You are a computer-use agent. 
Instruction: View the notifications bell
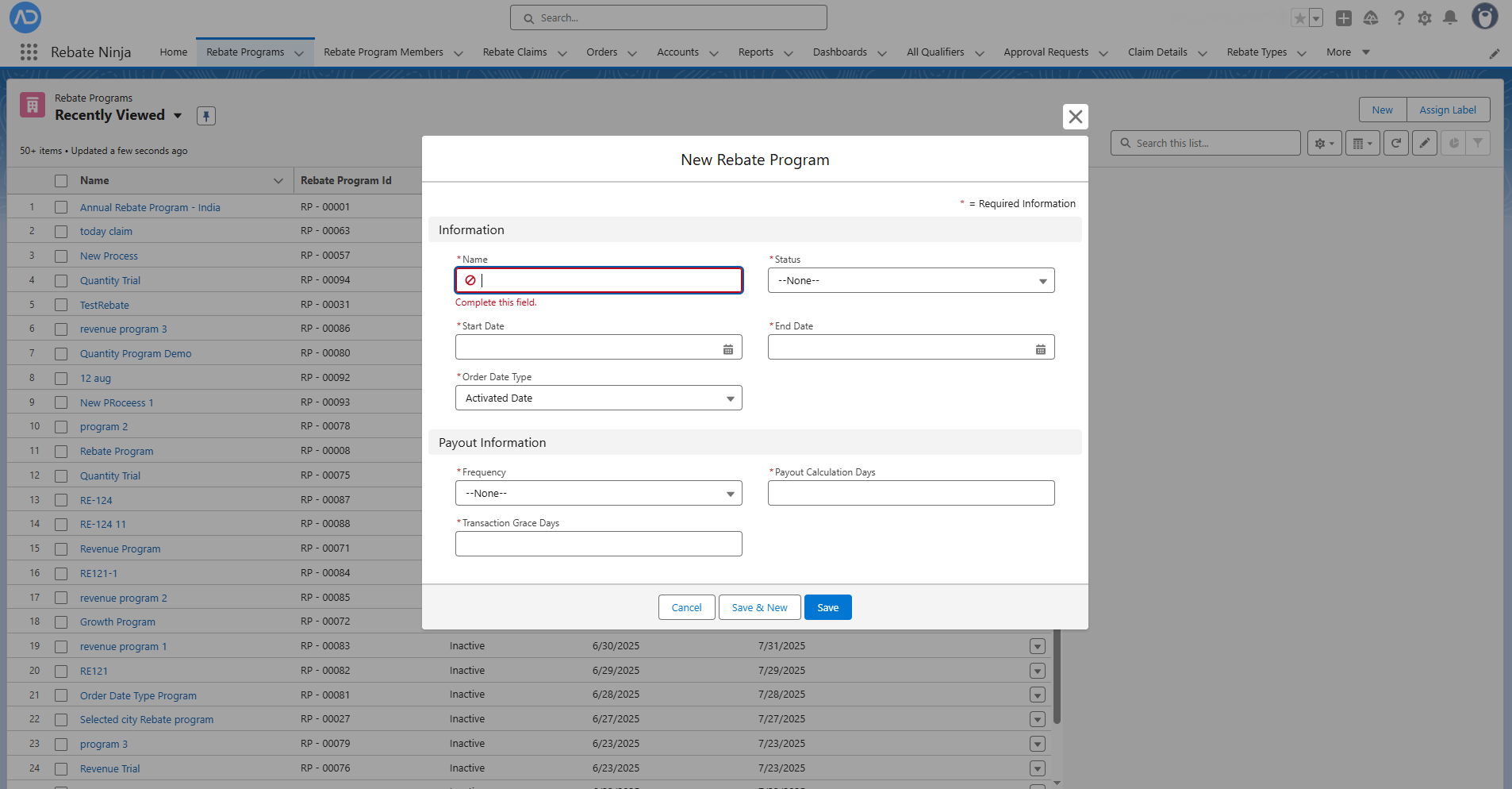pyautogui.click(x=1451, y=17)
